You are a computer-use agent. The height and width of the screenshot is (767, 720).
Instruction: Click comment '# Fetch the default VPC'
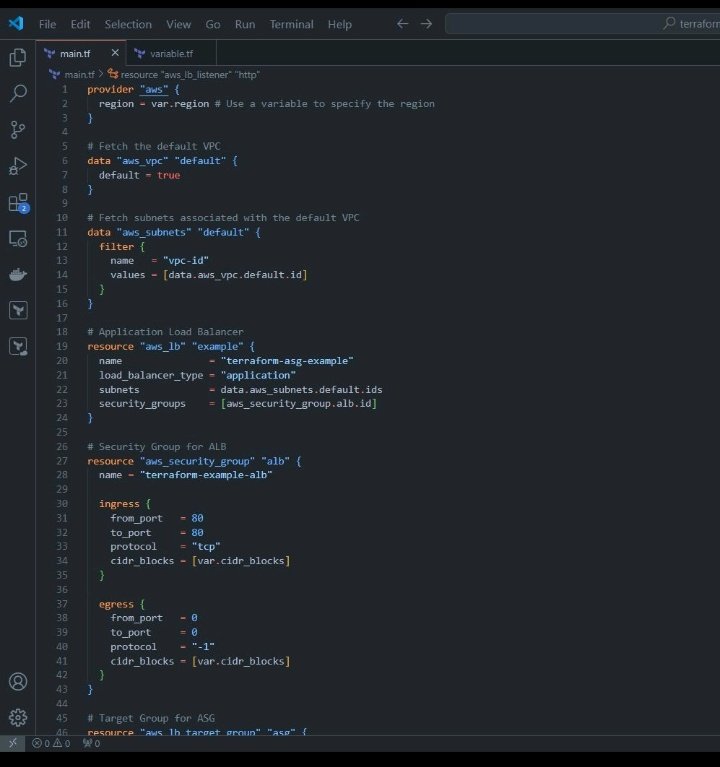154,146
